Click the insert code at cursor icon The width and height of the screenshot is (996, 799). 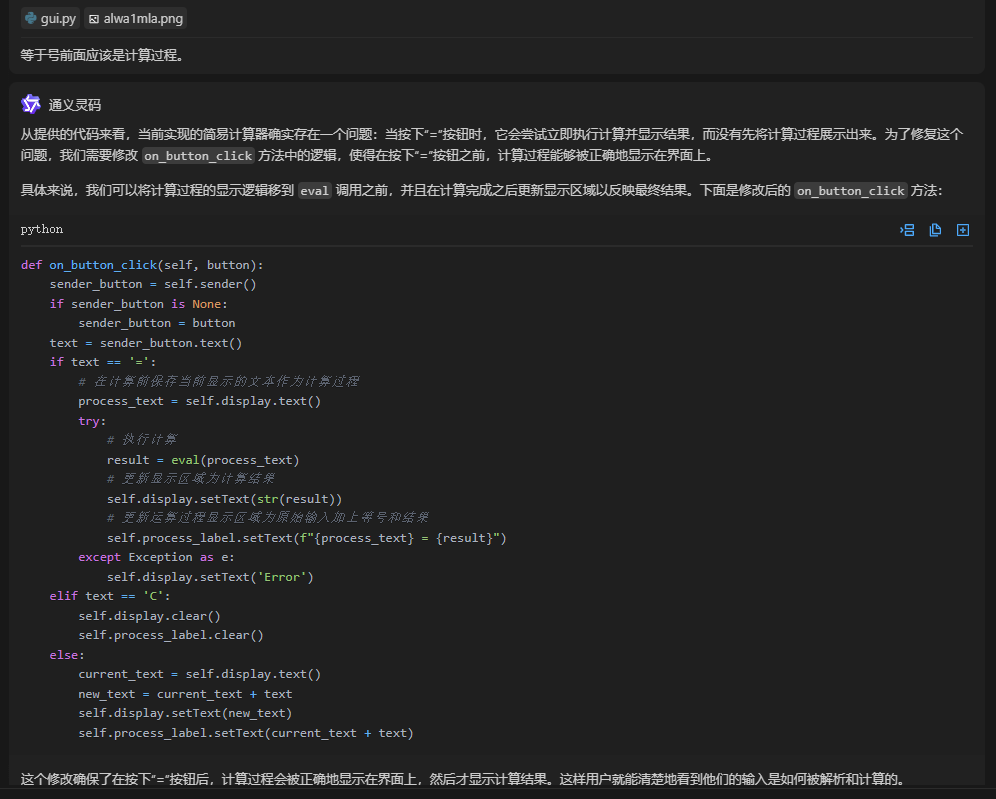(907, 230)
